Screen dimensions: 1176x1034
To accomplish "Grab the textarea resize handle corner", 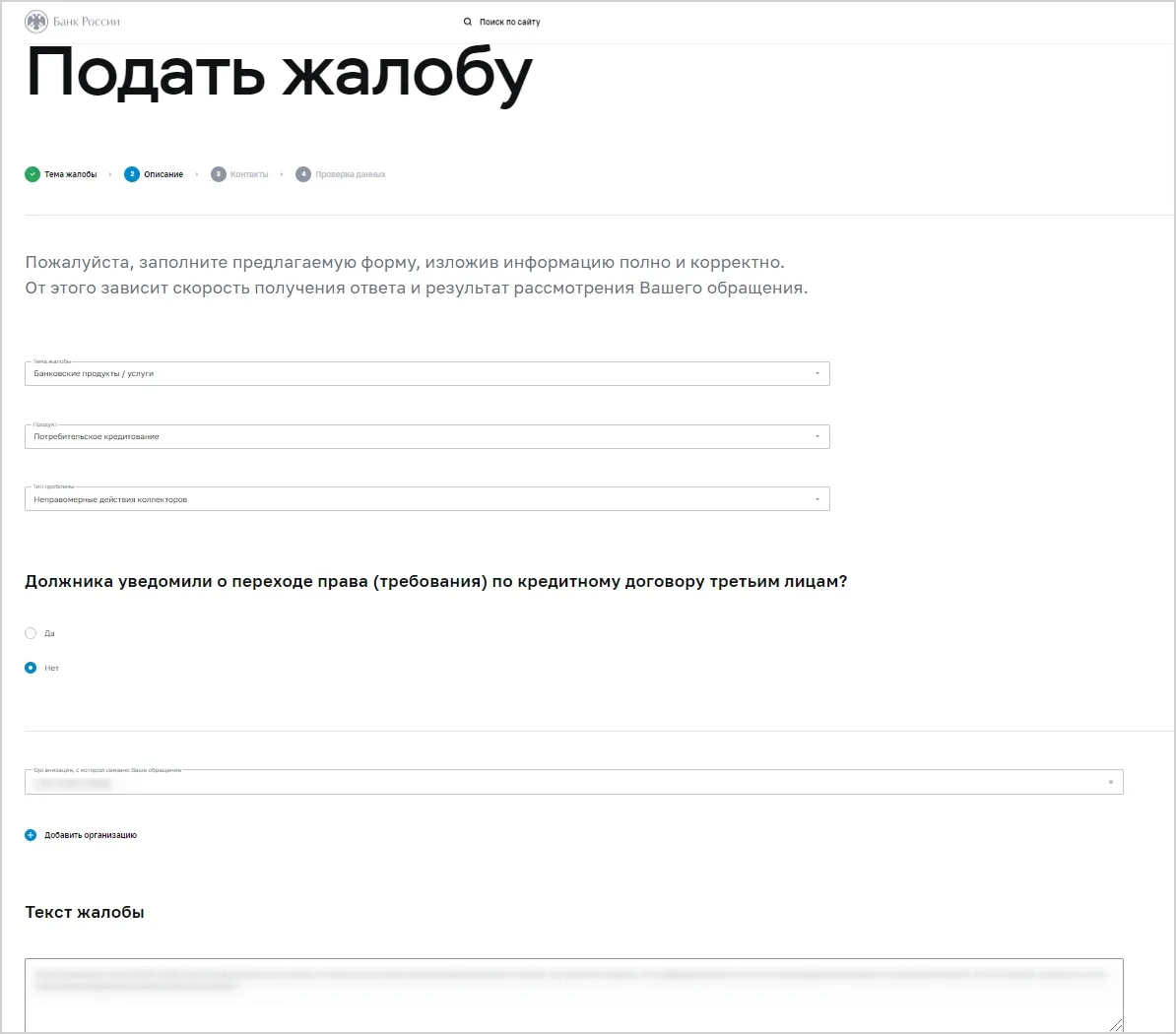I will [x=1116, y=1025].
